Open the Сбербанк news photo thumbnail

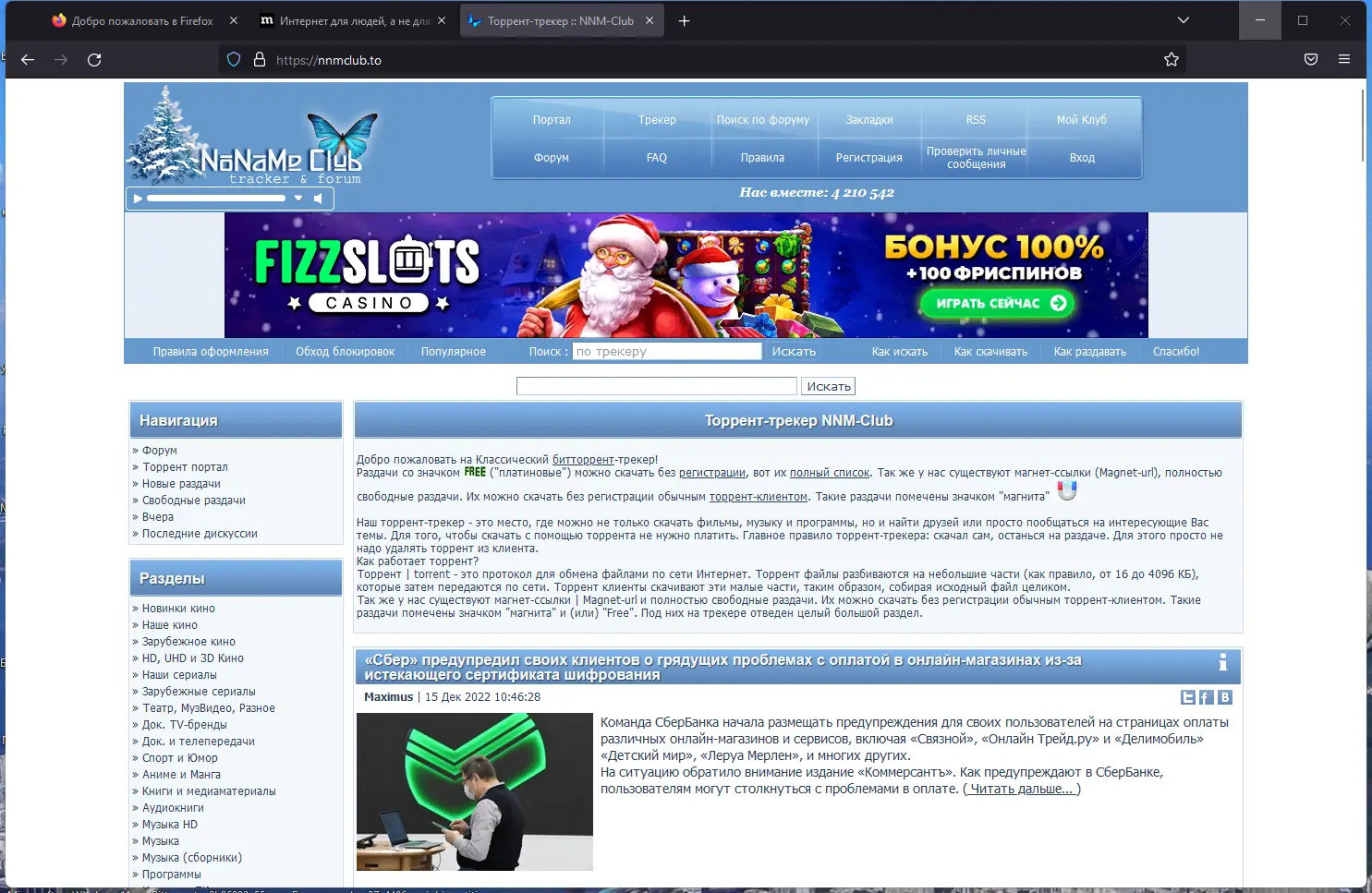[475, 791]
